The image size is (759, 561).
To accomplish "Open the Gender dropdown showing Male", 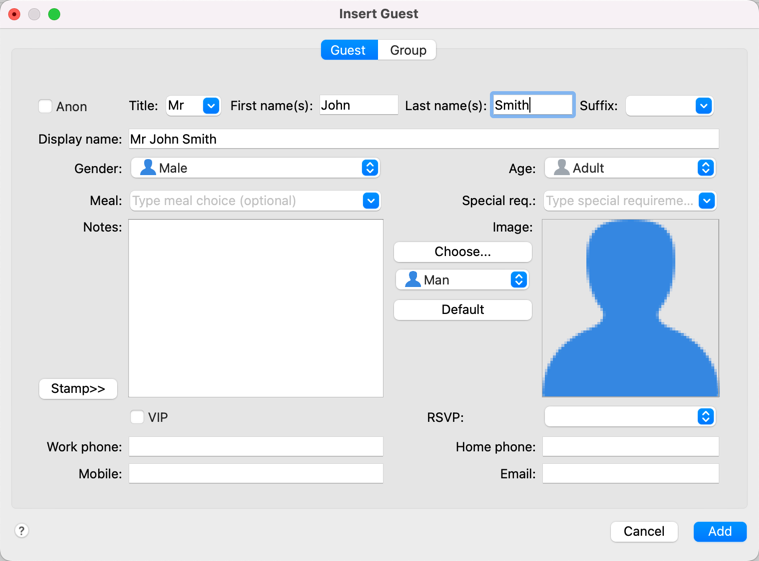I will click(x=255, y=168).
